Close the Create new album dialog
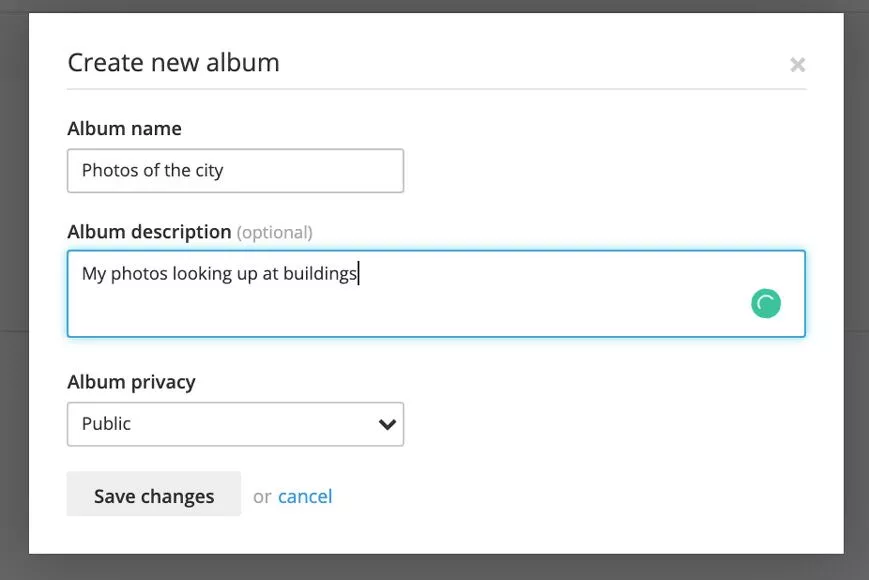 tap(797, 65)
